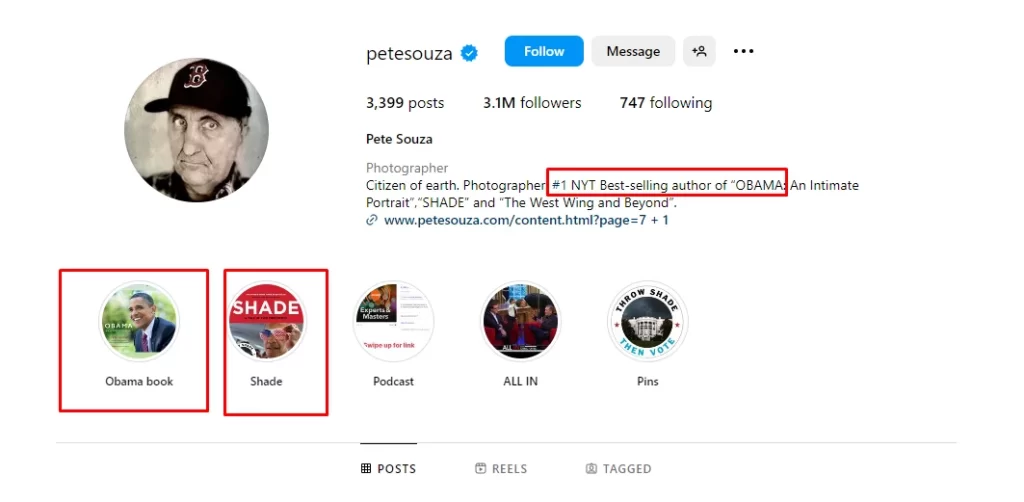Switch to the Tagged tab
The image size is (1024, 502).
[618, 469]
